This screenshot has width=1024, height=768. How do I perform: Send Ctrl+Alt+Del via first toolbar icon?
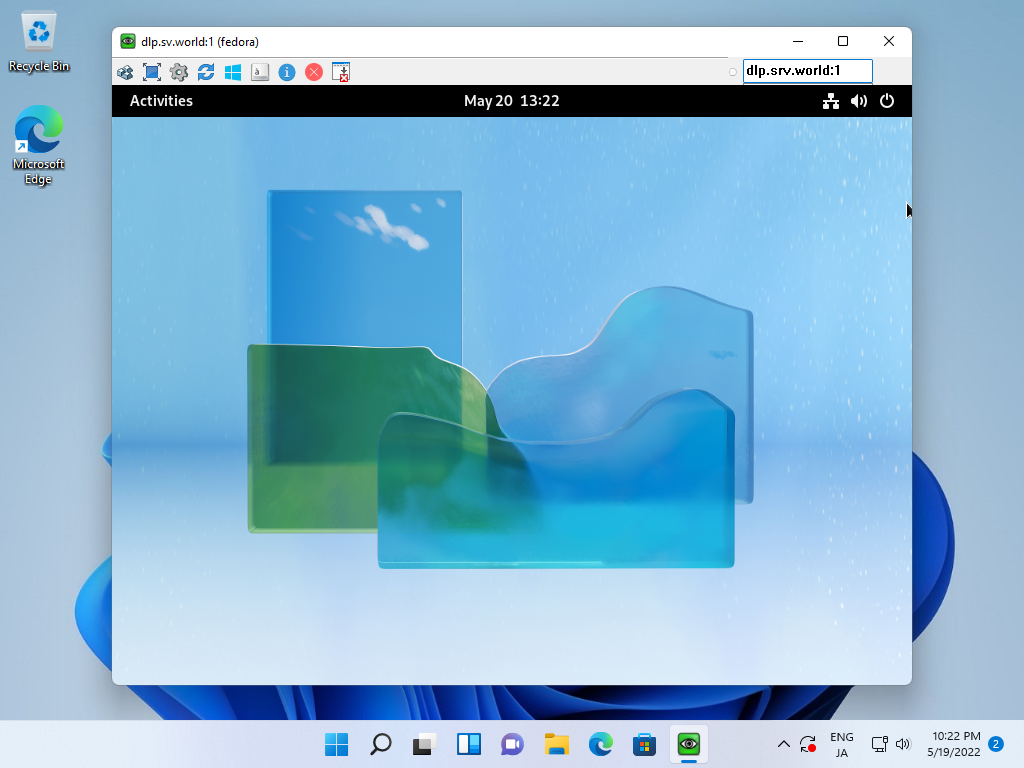pyautogui.click(x=125, y=72)
